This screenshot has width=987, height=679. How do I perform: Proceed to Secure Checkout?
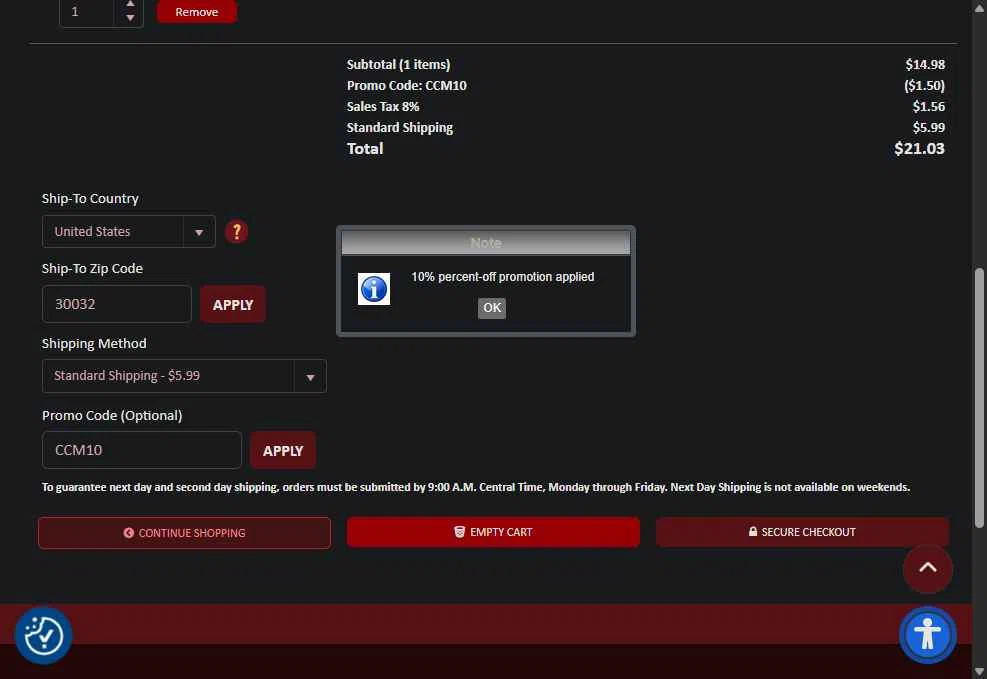[802, 532]
